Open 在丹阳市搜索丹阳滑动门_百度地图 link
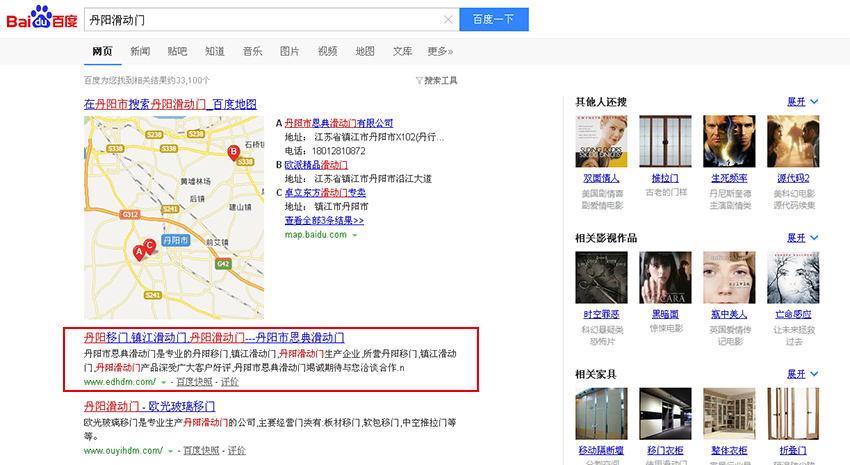Viewport: 850px width, 465px height. pyautogui.click(x=170, y=104)
